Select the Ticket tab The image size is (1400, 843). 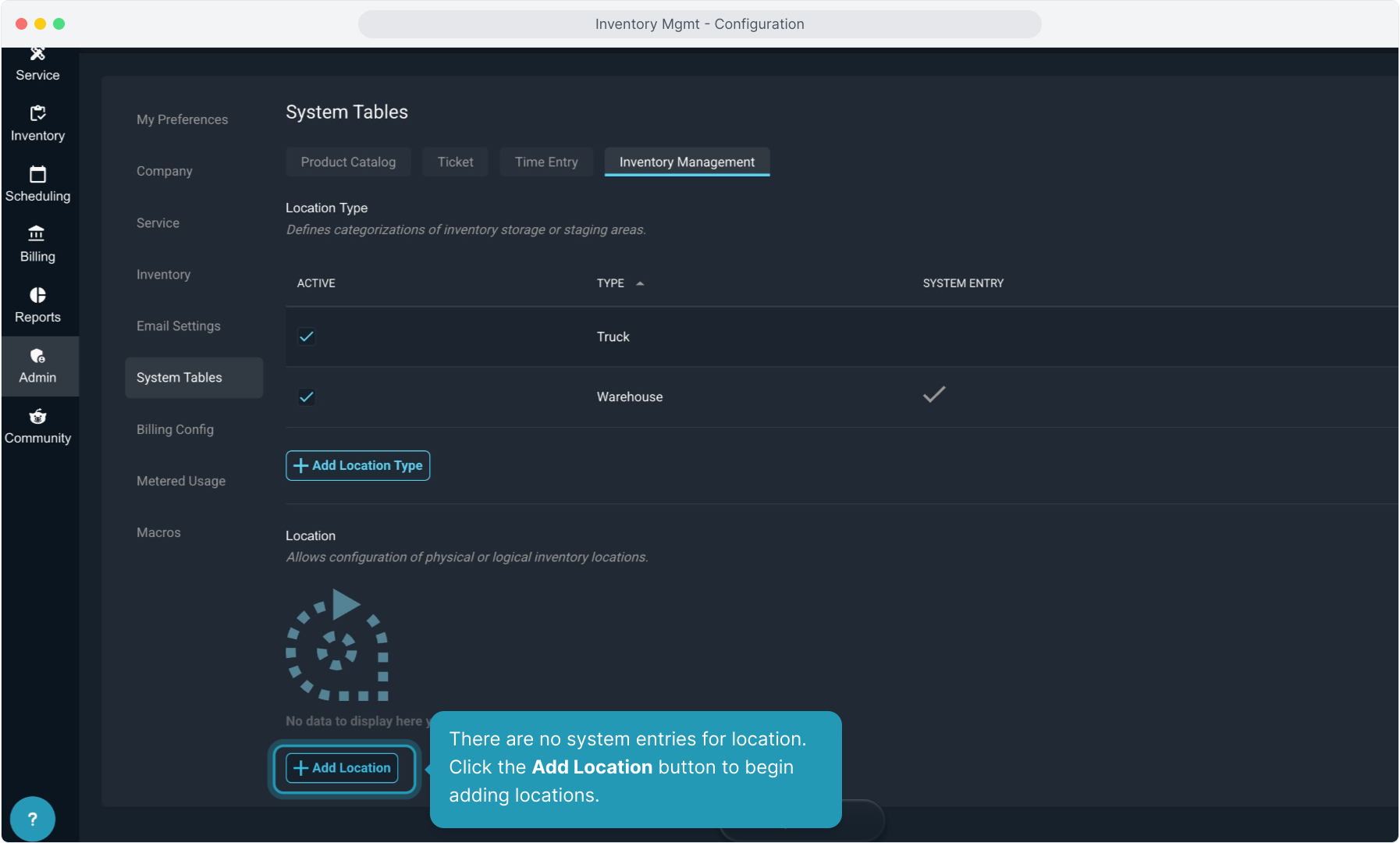[455, 162]
